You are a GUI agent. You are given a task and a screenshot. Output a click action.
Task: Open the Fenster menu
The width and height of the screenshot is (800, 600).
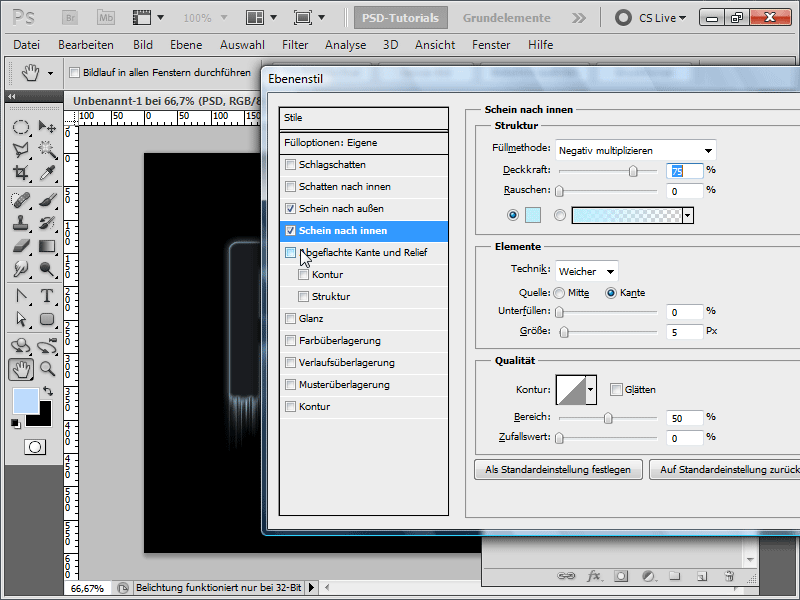[491, 45]
